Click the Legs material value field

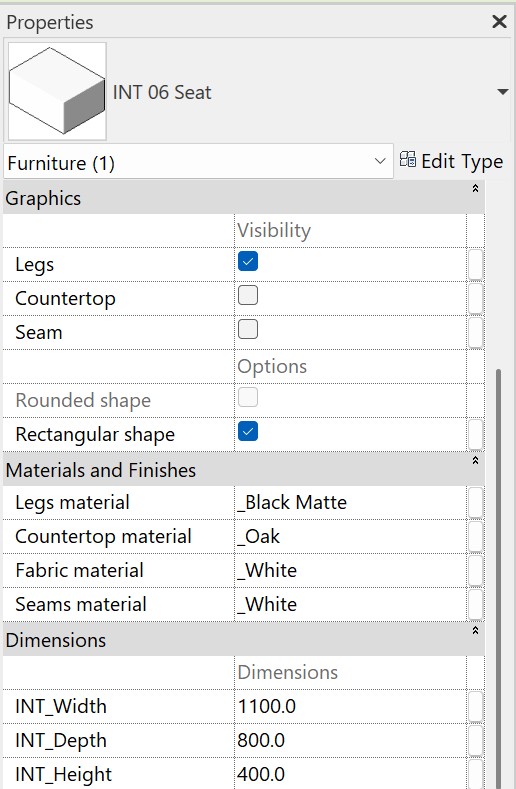point(350,502)
